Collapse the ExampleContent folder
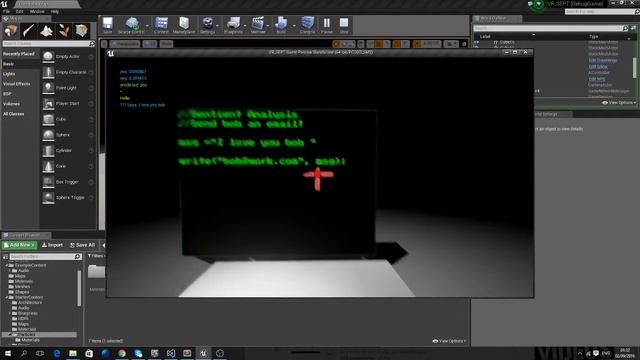Viewport: 640px width, 360px height. pos(7,265)
